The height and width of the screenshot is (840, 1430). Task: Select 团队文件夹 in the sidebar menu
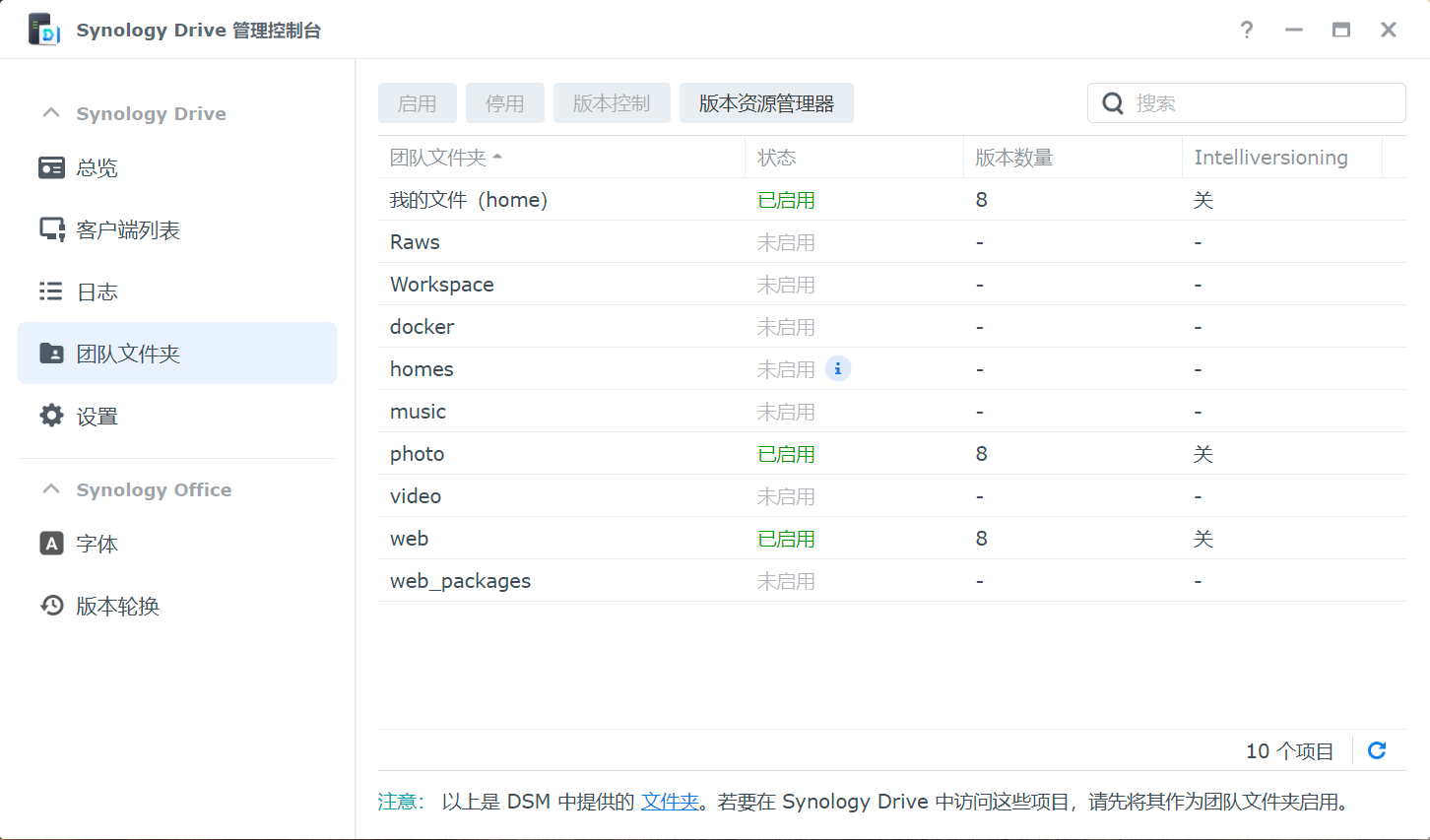point(177,354)
